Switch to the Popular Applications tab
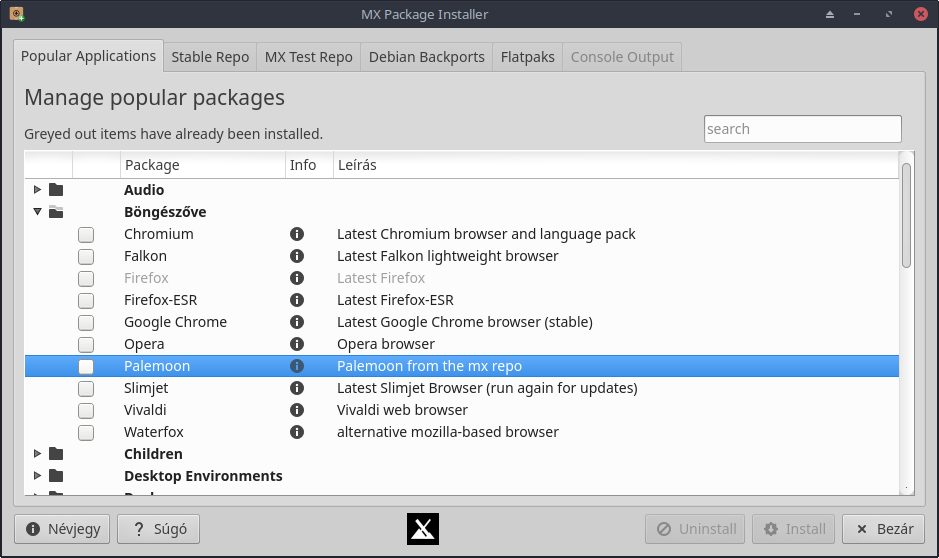The image size is (939, 558). (x=88, y=56)
